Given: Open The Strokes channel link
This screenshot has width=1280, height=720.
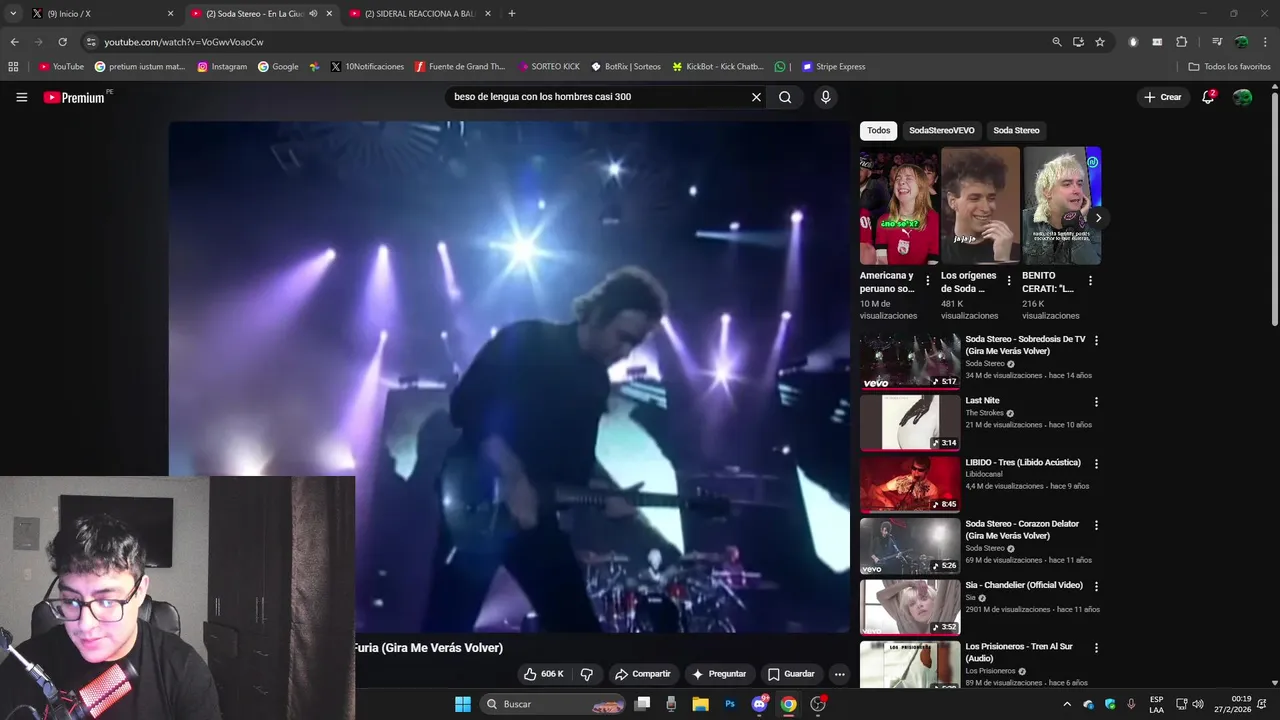Looking at the screenshot, I should [x=984, y=413].
